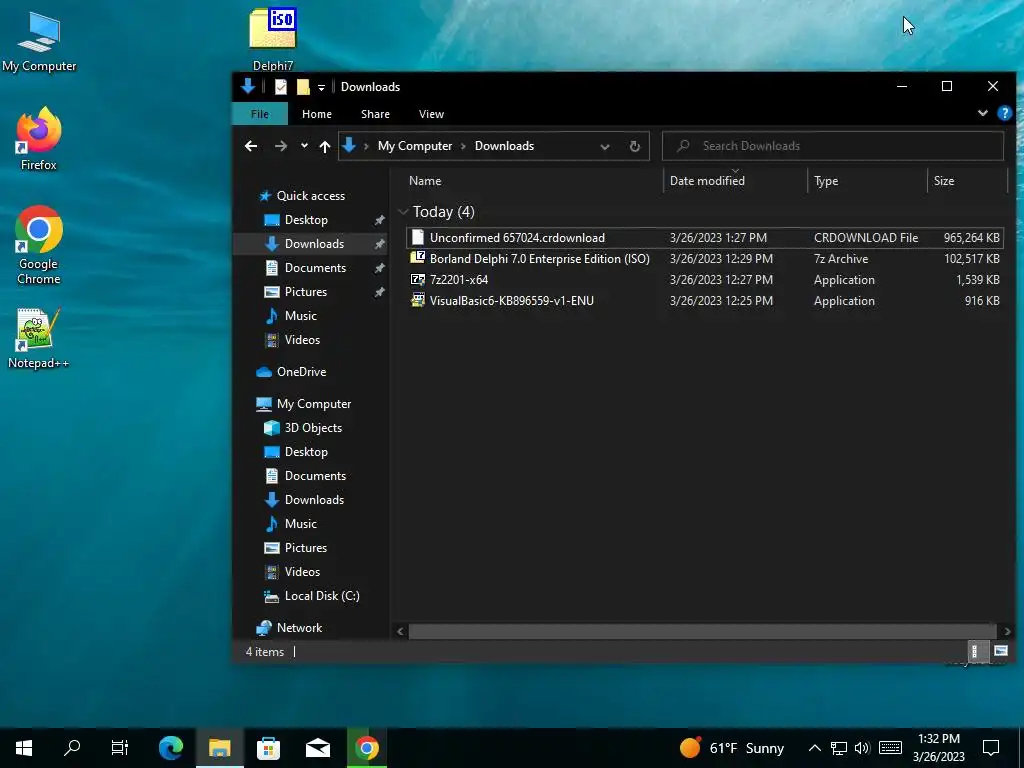This screenshot has width=1024, height=768.
Task: Open Customize Quick Access Toolbar dropdown
Action: [321, 88]
